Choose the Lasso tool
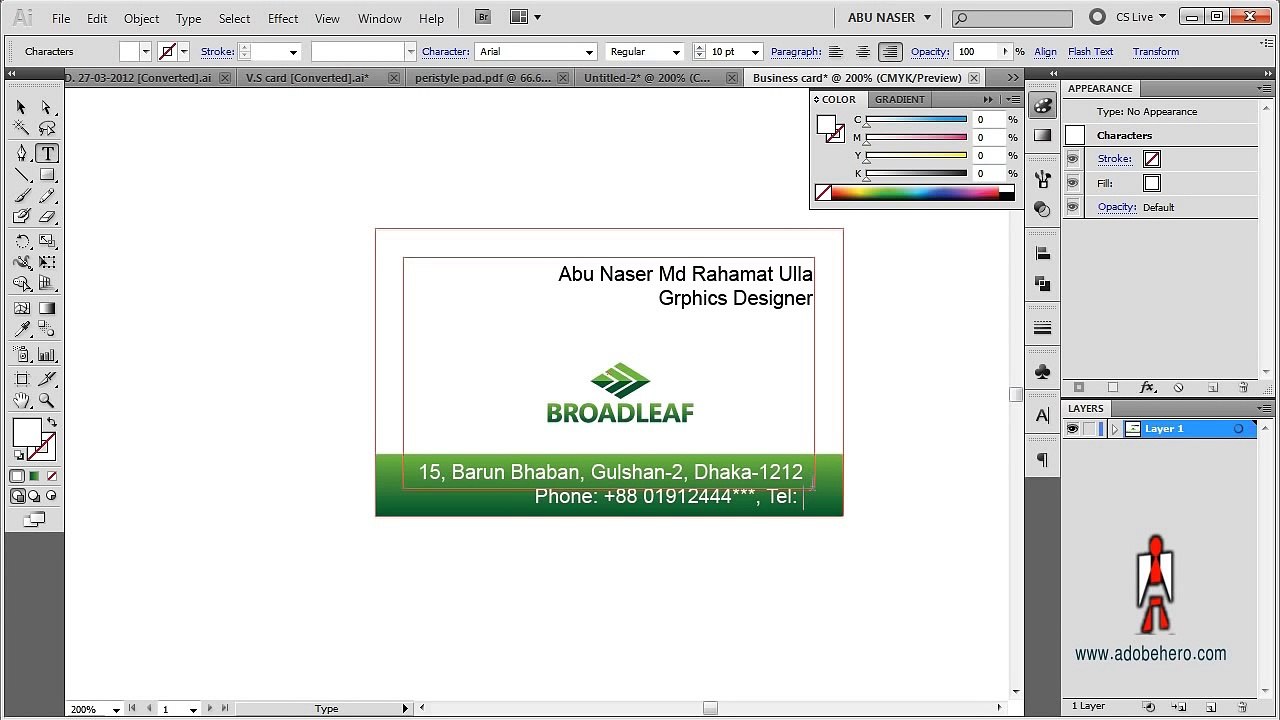Screen dimensions: 1280x720 tap(46, 129)
